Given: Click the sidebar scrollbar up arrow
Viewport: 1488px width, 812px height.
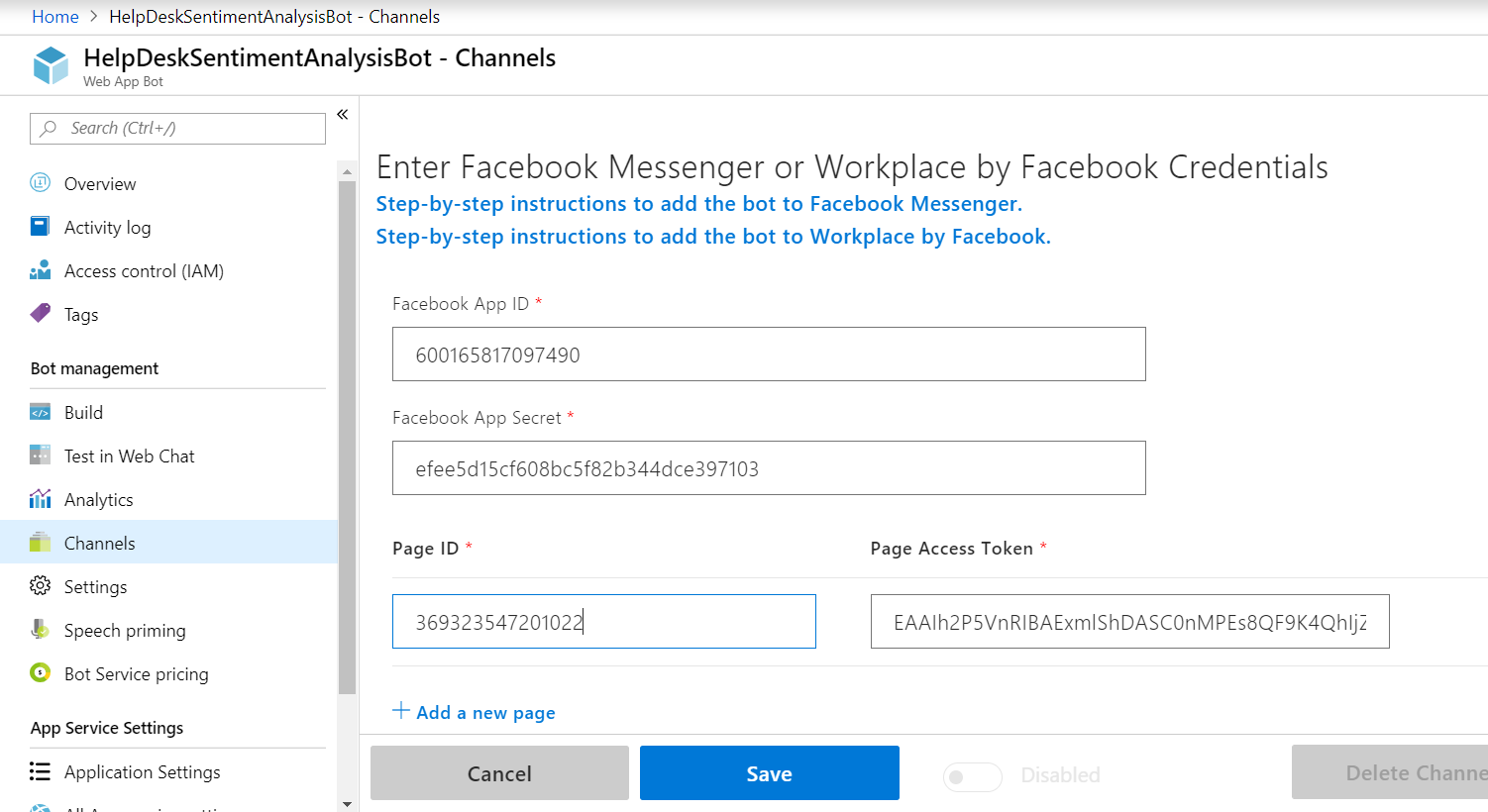Looking at the screenshot, I should click(x=347, y=170).
